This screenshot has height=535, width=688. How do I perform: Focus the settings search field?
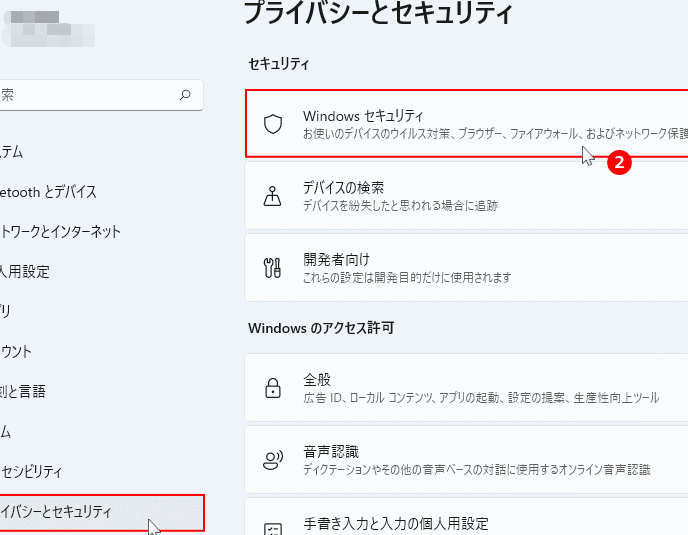click(100, 95)
